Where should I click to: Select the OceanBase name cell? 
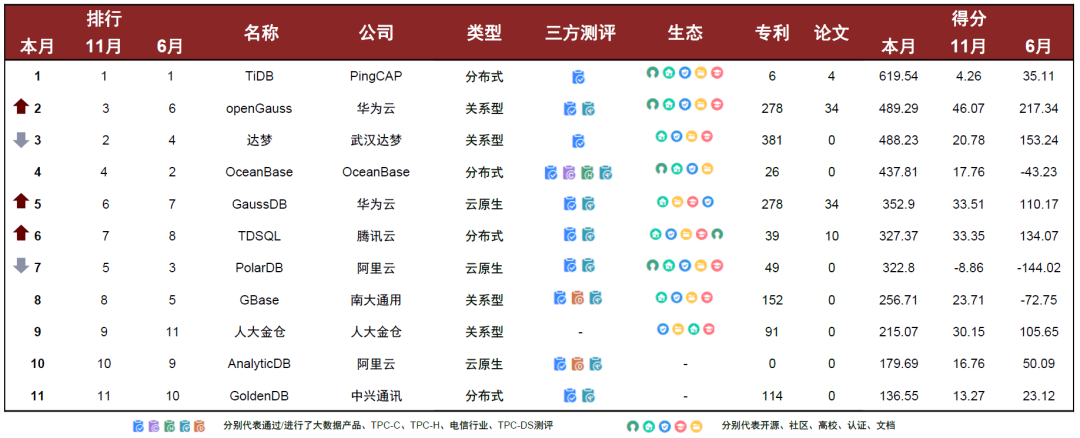tap(261, 172)
